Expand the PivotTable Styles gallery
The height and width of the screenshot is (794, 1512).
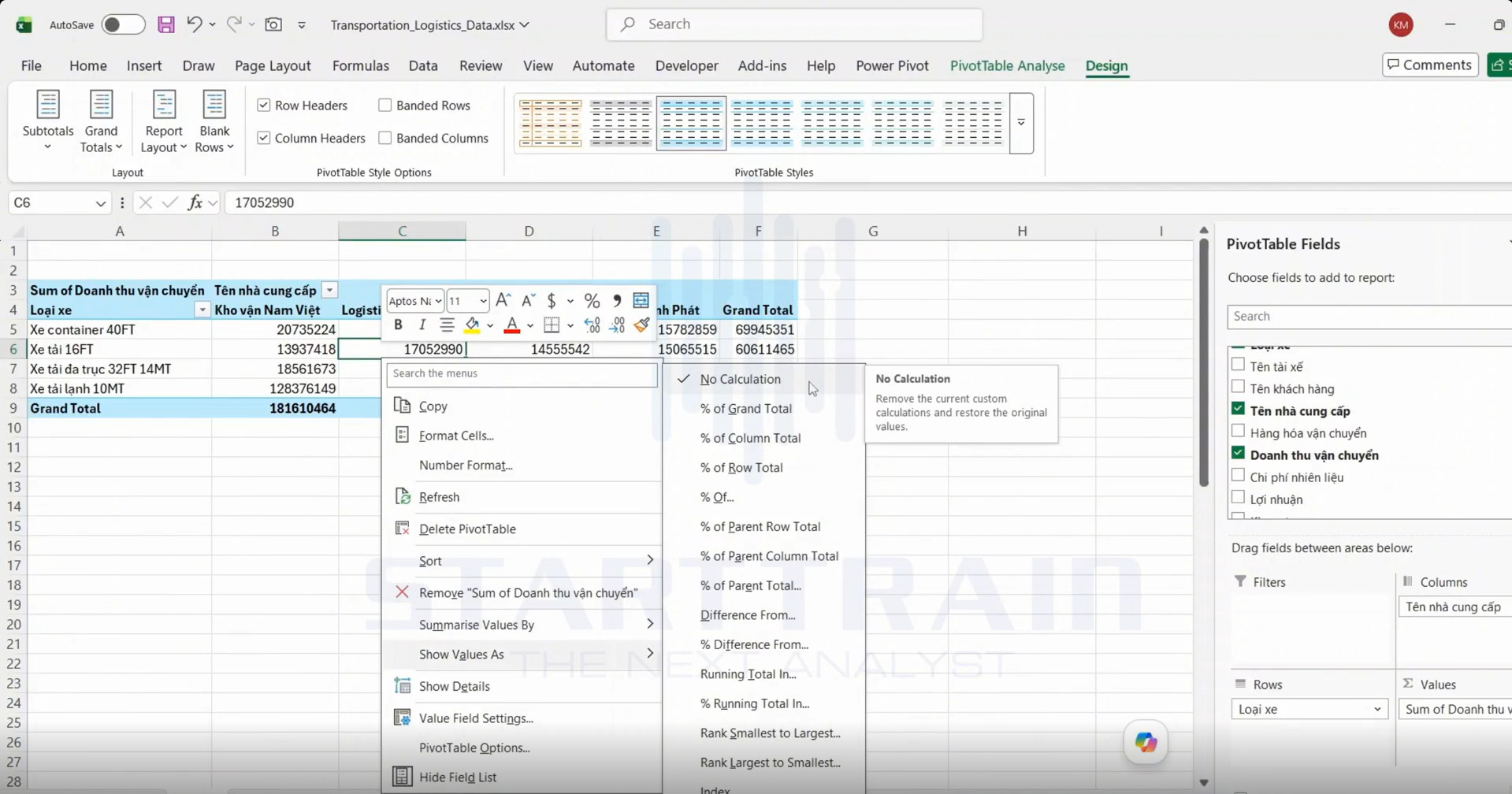coord(1021,123)
